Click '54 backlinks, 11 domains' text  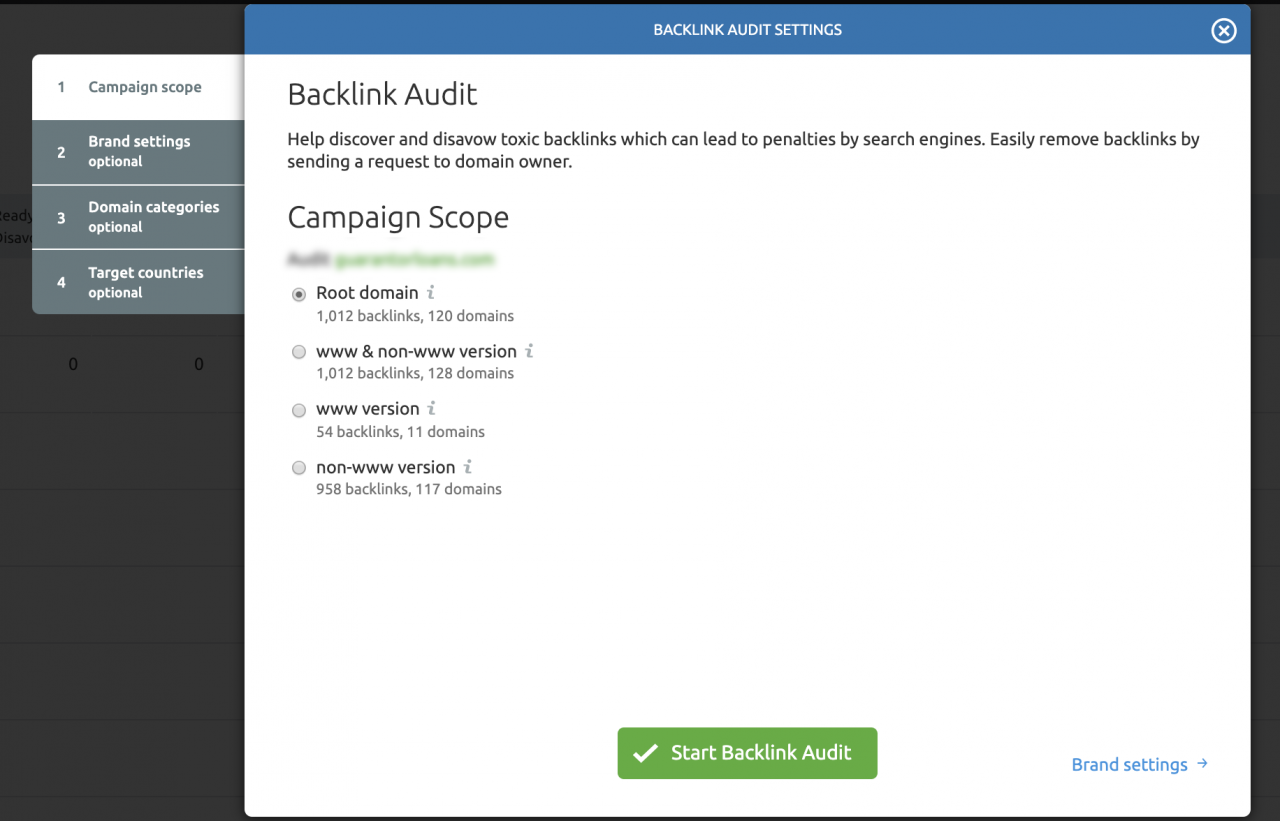(400, 432)
